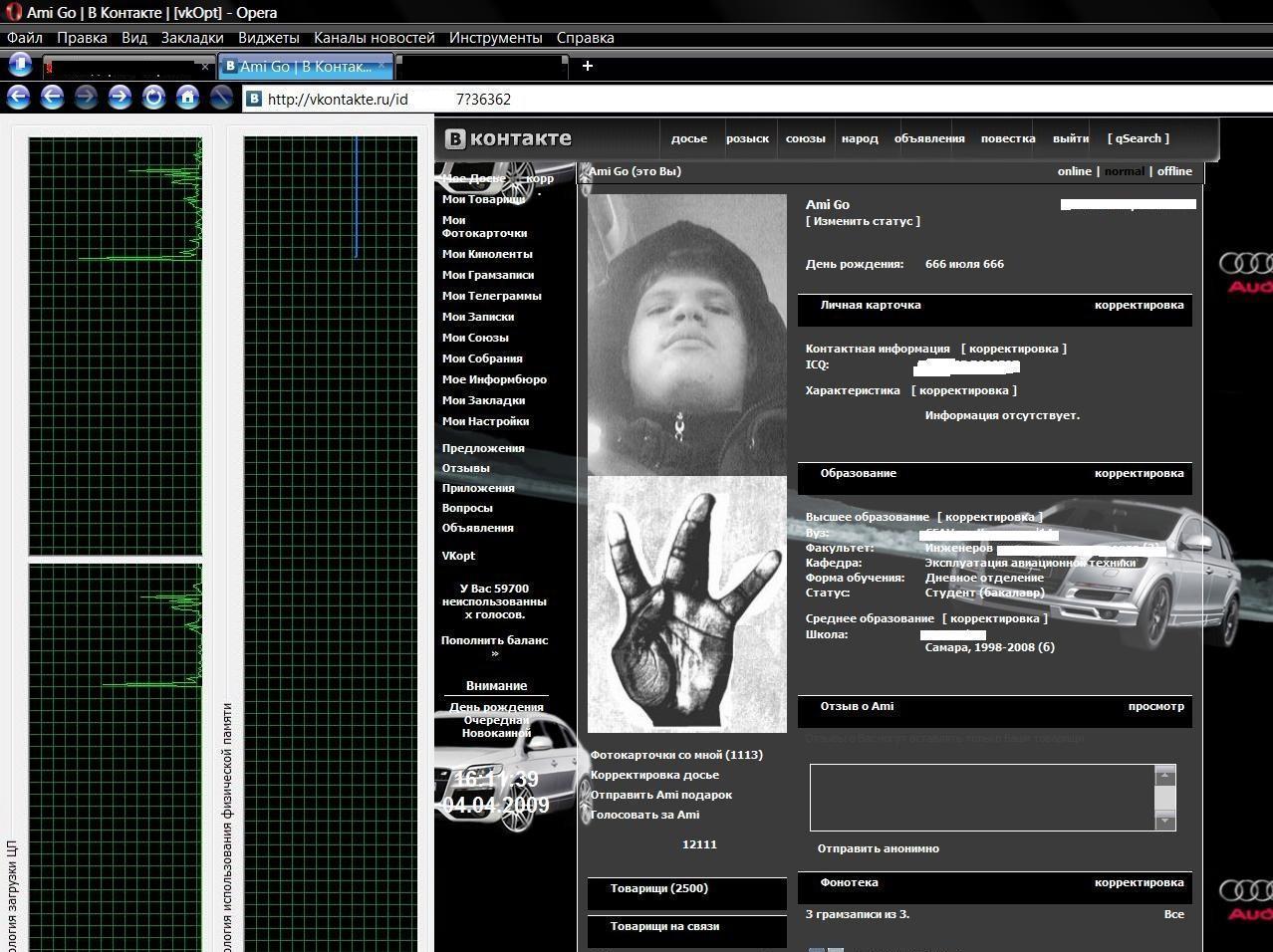This screenshot has width=1273, height=952.
Task: Reload the page with the refresh icon
Action: point(153,97)
